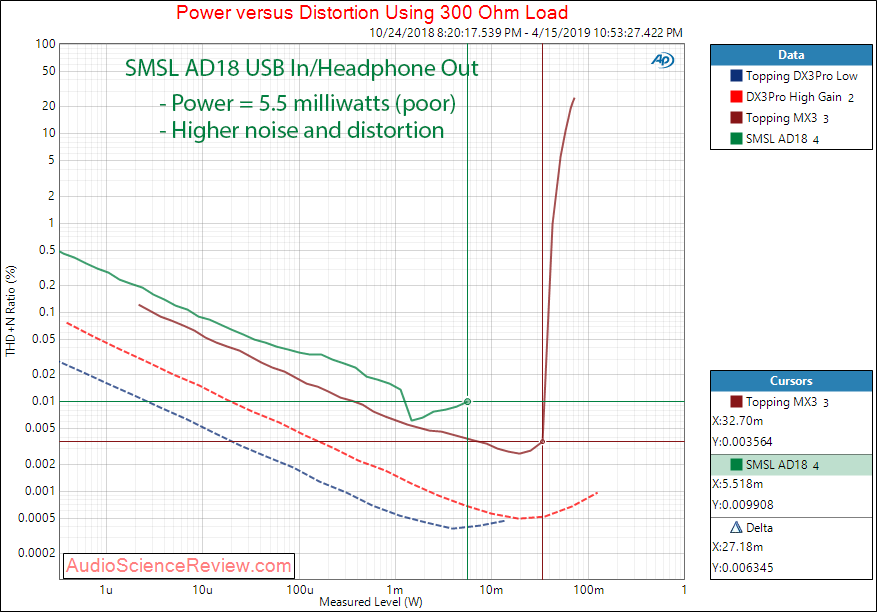
Task: Click the SMSL AD18 swatch in the Cursors panel
Action: [x=736, y=465]
